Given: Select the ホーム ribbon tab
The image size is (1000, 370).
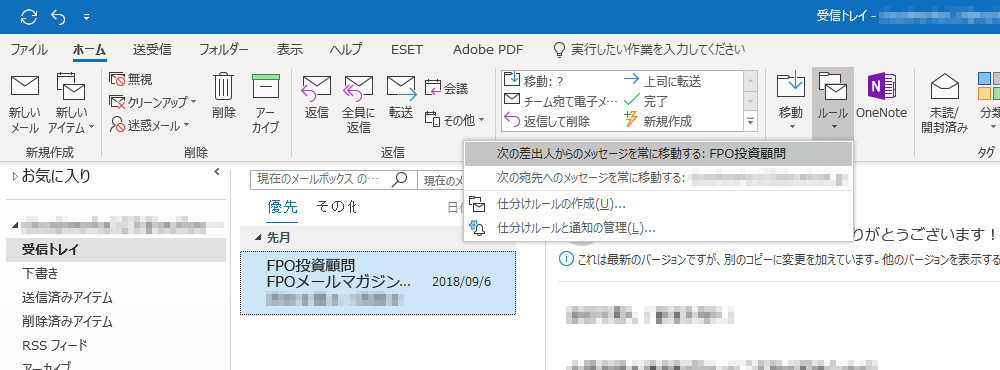Looking at the screenshot, I should (x=89, y=49).
